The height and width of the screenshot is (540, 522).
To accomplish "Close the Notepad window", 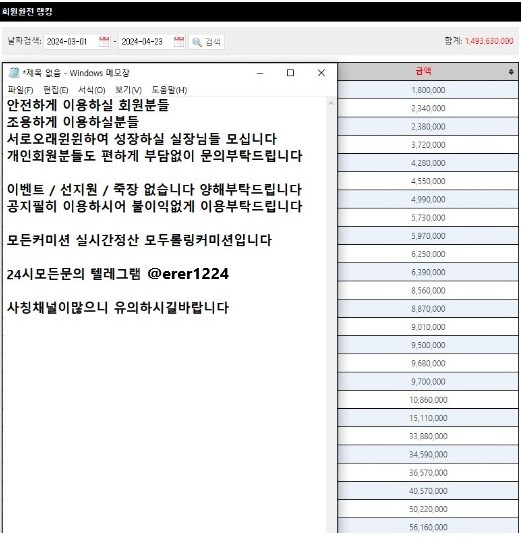I will pos(321,73).
